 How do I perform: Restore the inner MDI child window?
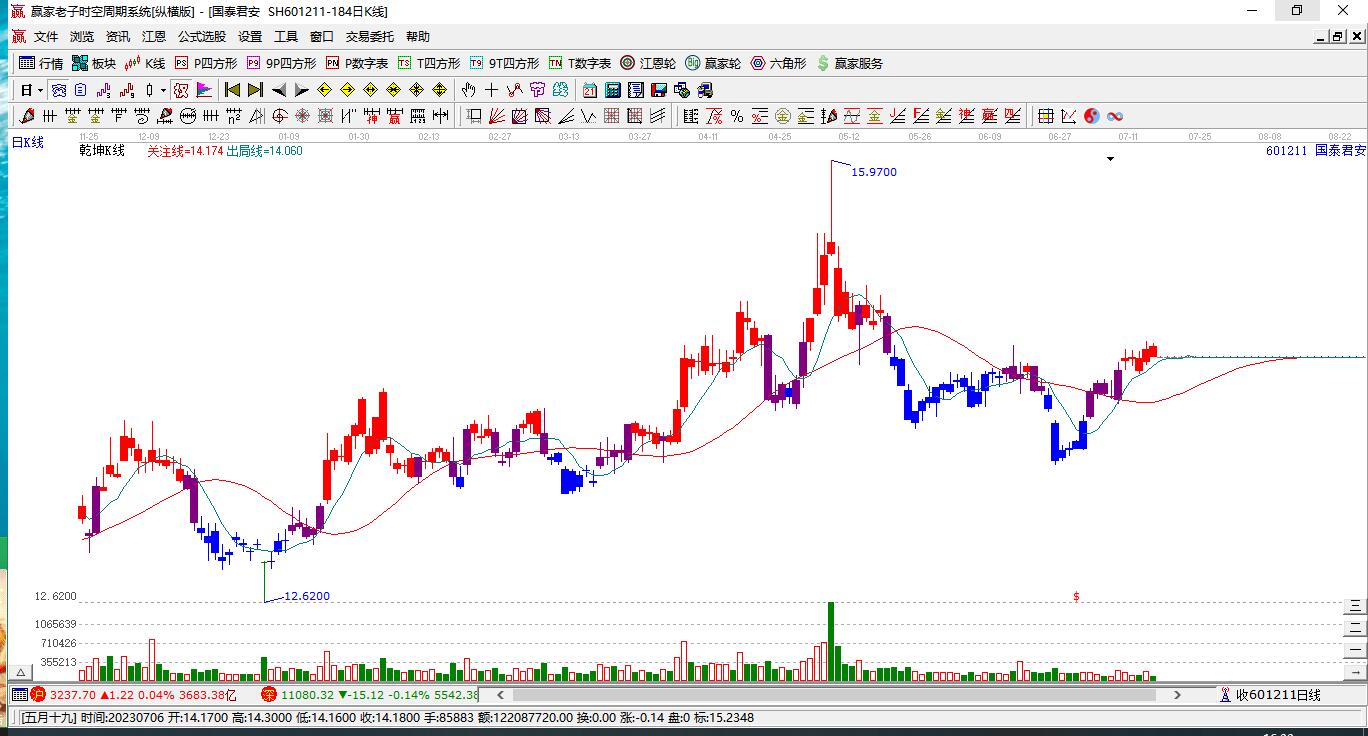tap(1337, 37)
